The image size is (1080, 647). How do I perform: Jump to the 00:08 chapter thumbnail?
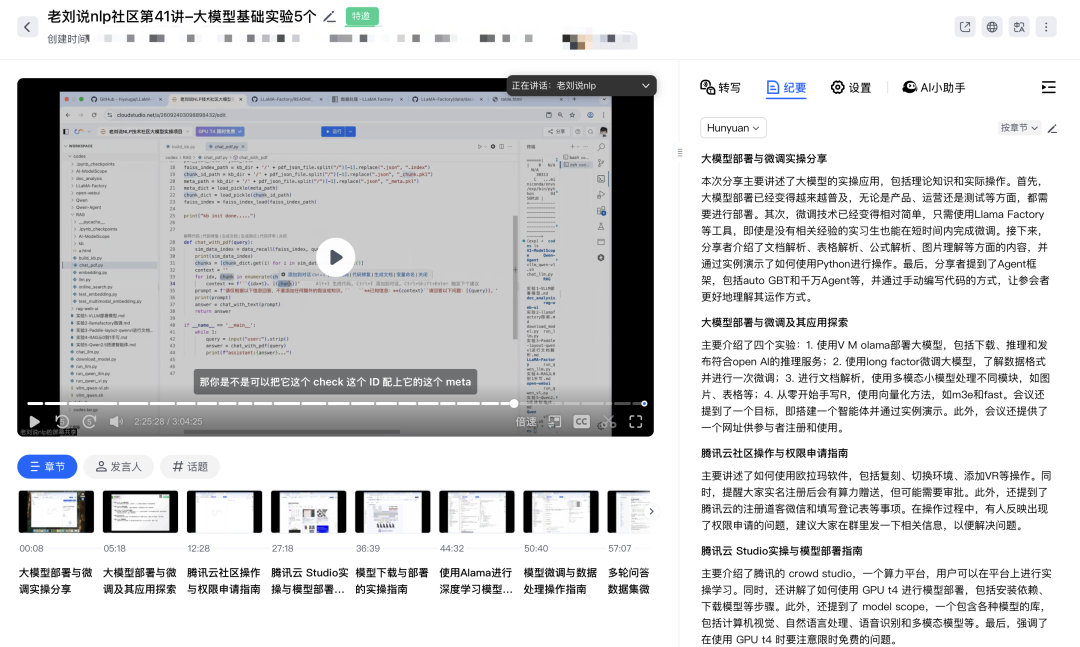pos(56,511)
